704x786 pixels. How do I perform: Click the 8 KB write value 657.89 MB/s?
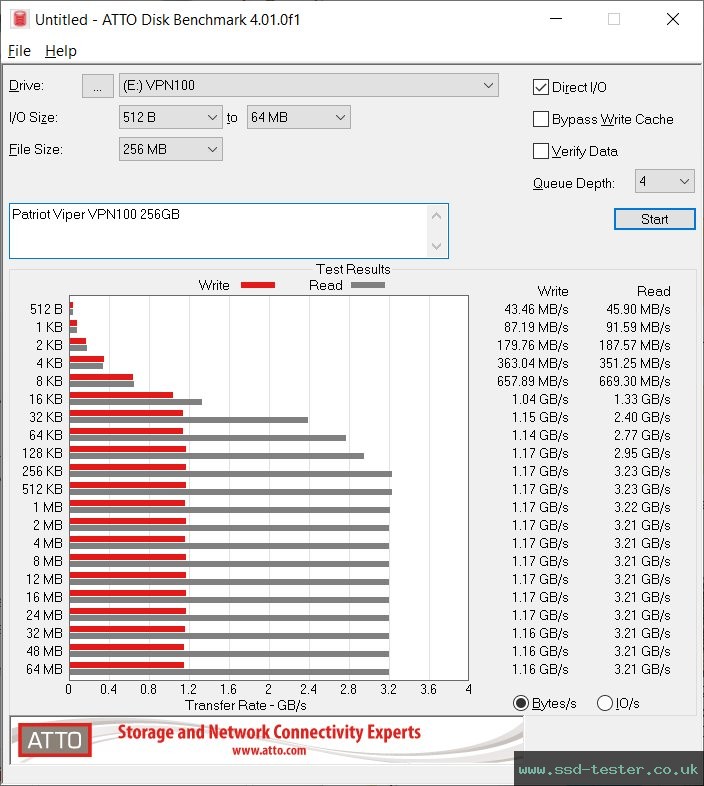533,381
